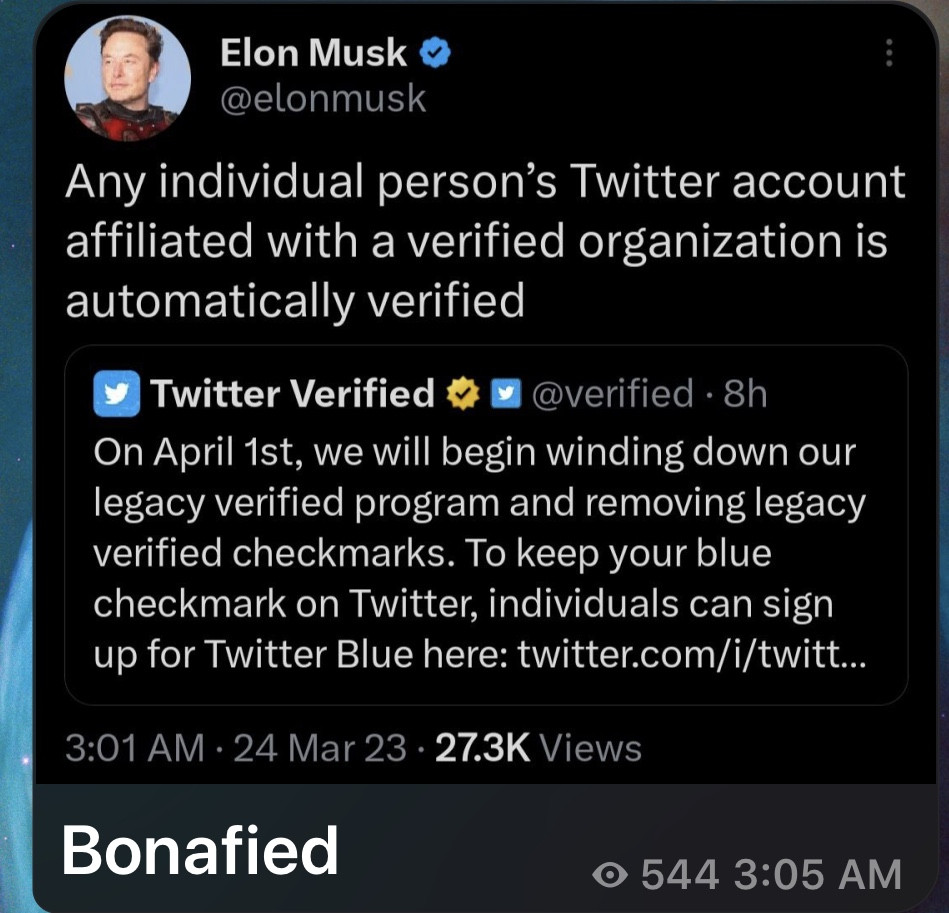
Task: Click the "3:01 AM" tweet timestamp
Action: (x=134, y=747)
